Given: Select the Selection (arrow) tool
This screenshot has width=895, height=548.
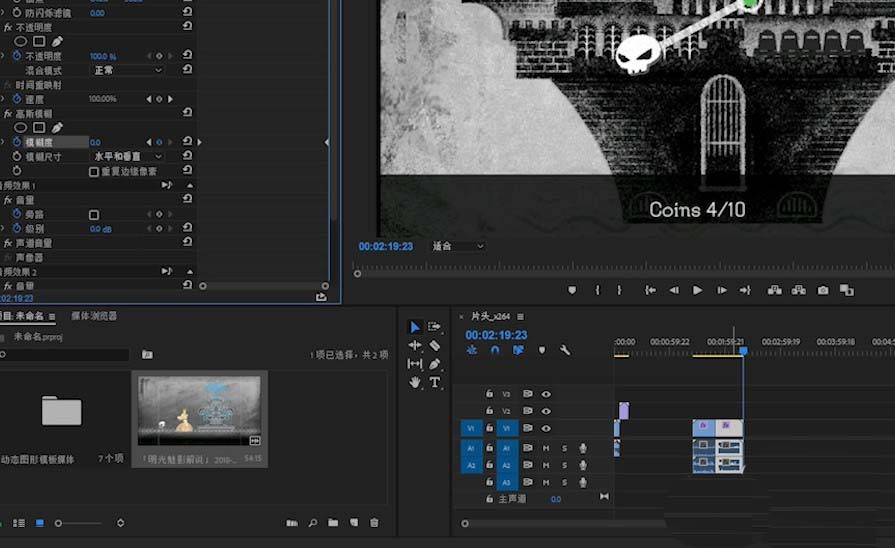Looking at the screenshot, I should click(414, 327).
